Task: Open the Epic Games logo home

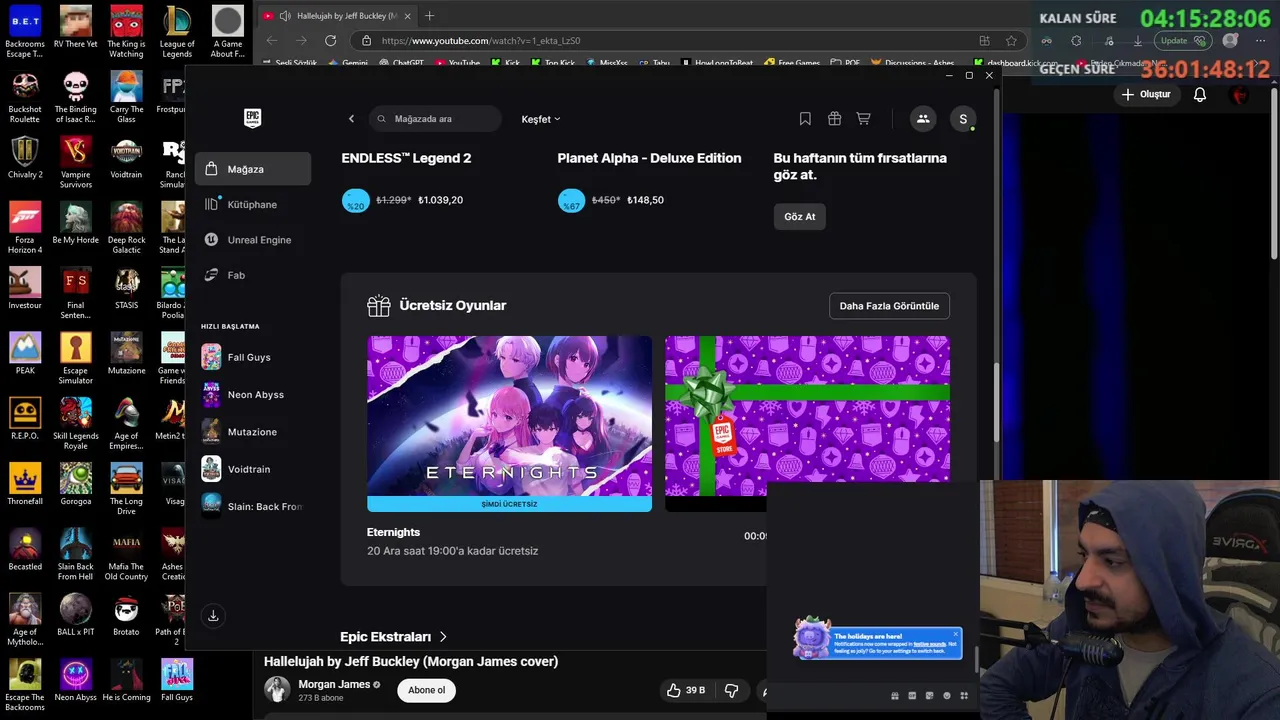Action: [x=252, y=118]
